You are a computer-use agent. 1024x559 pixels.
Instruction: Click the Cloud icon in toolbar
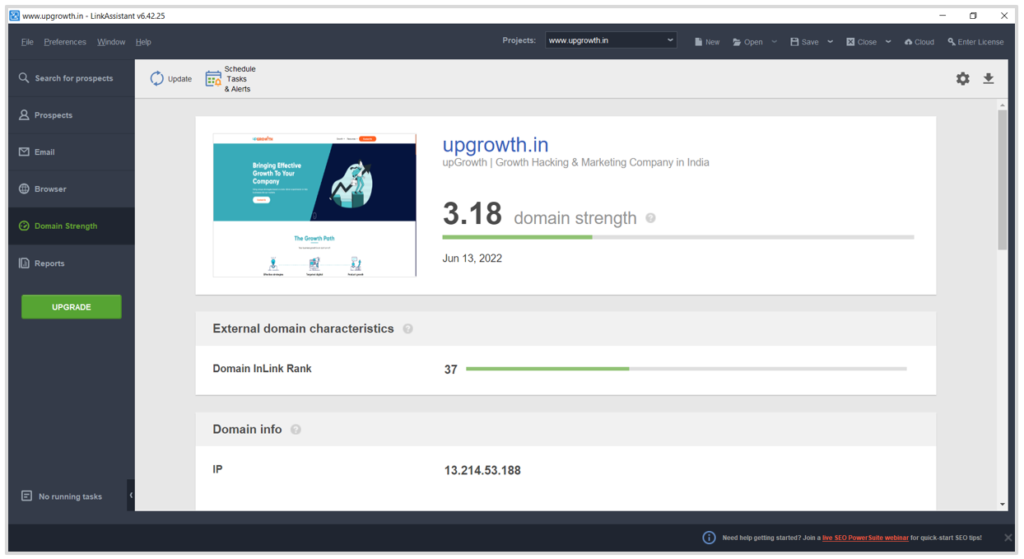point(908,42)
